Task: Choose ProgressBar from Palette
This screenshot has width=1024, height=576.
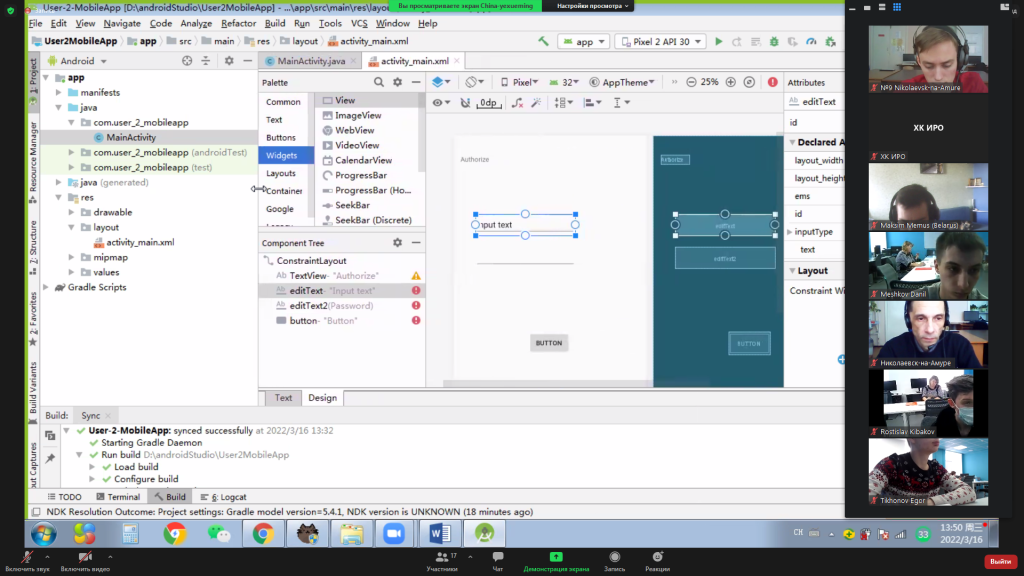Action: [360, 175]
